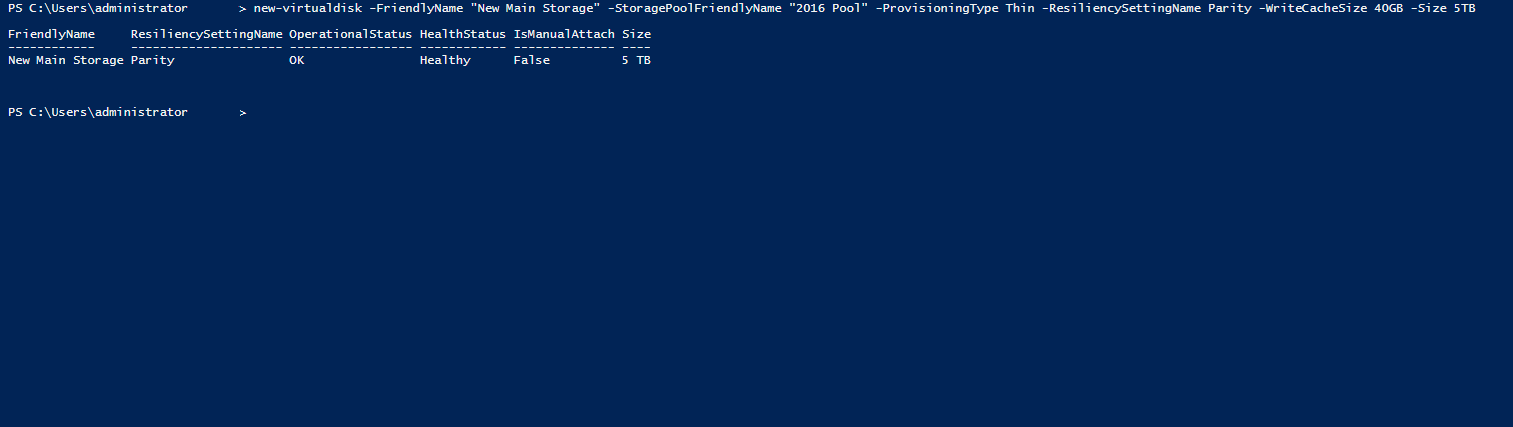Viewport: 1513px width, 427px height.
Task: Click the ResiliencySettingName column header
Action: [206, 34]
